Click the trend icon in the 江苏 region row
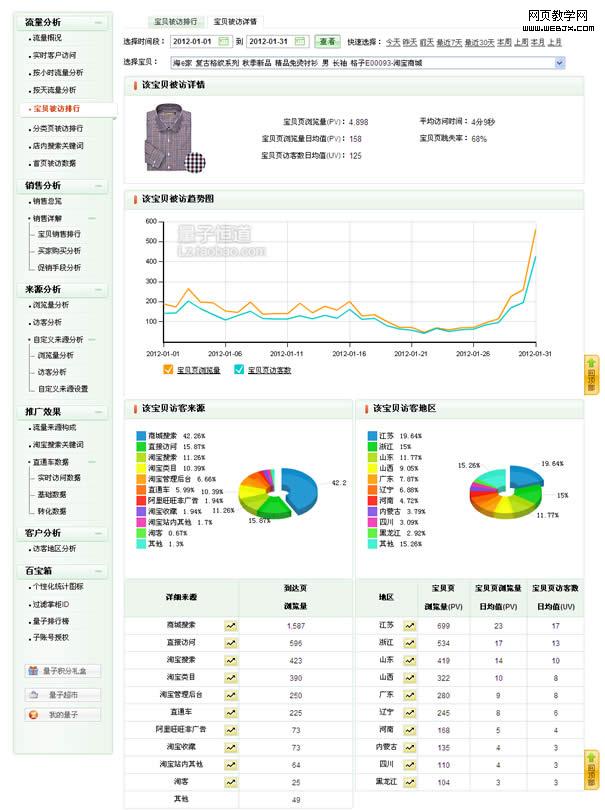 tap(409, 625)
